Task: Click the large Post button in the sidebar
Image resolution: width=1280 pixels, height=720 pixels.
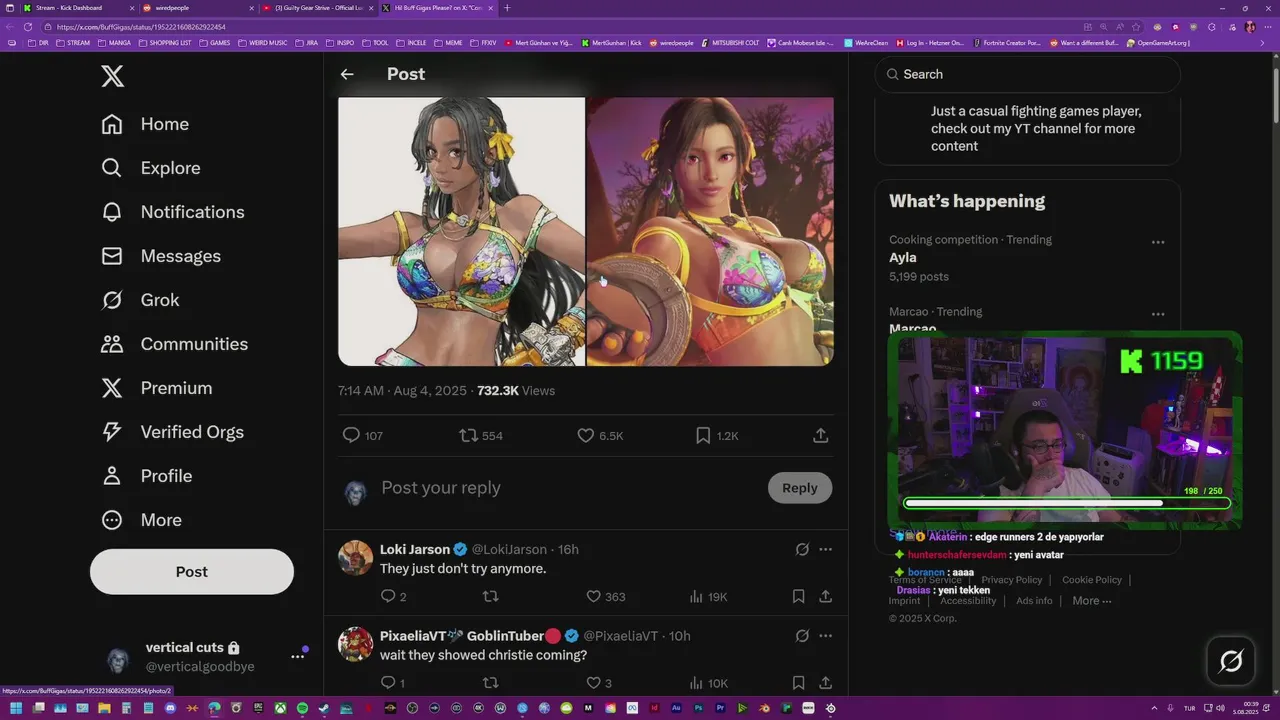Action: pyautogui.click(x=192, y=572)
